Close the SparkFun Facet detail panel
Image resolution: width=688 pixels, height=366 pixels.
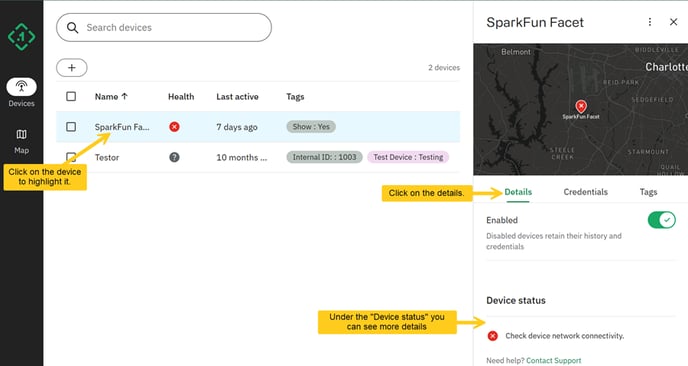tap(674, 22)
